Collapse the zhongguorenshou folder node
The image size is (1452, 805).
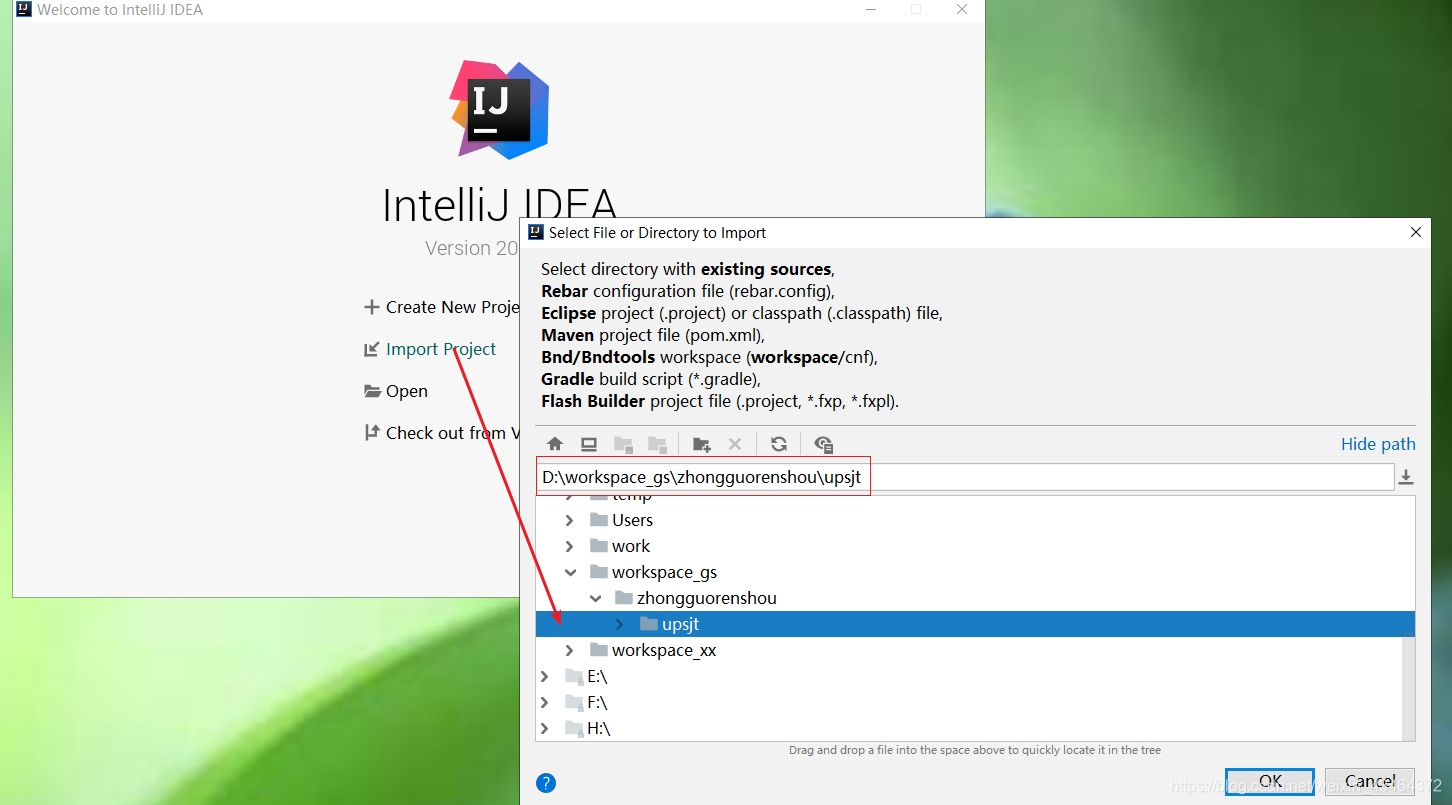click(595, 598)
